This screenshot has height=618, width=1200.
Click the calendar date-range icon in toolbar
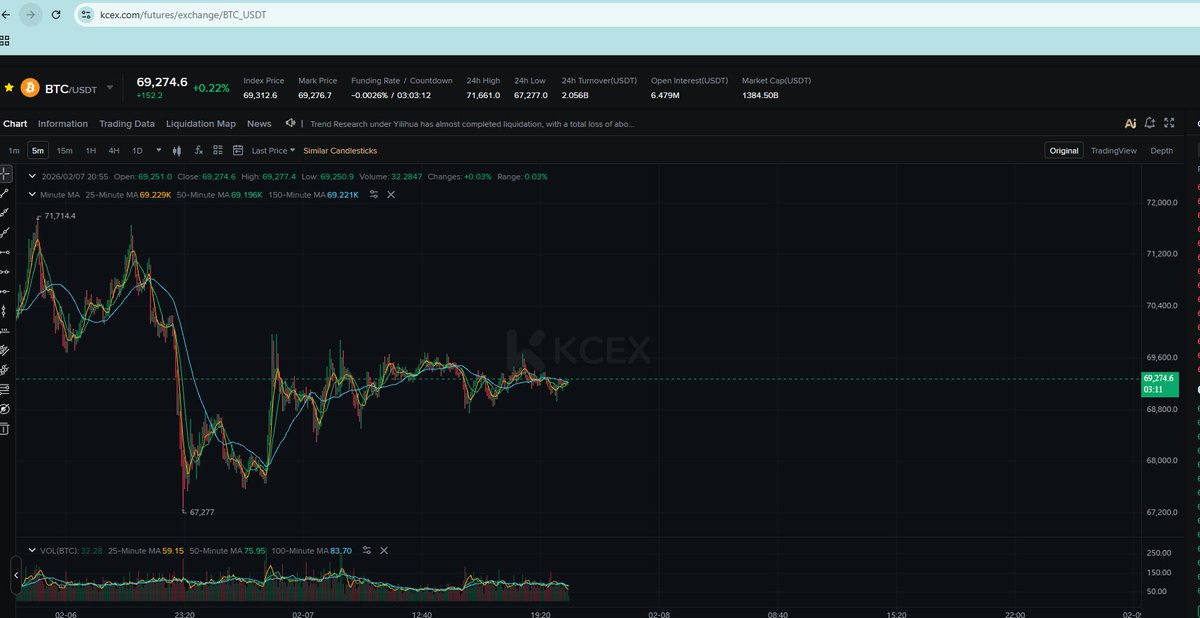click(x=238, y=151)
